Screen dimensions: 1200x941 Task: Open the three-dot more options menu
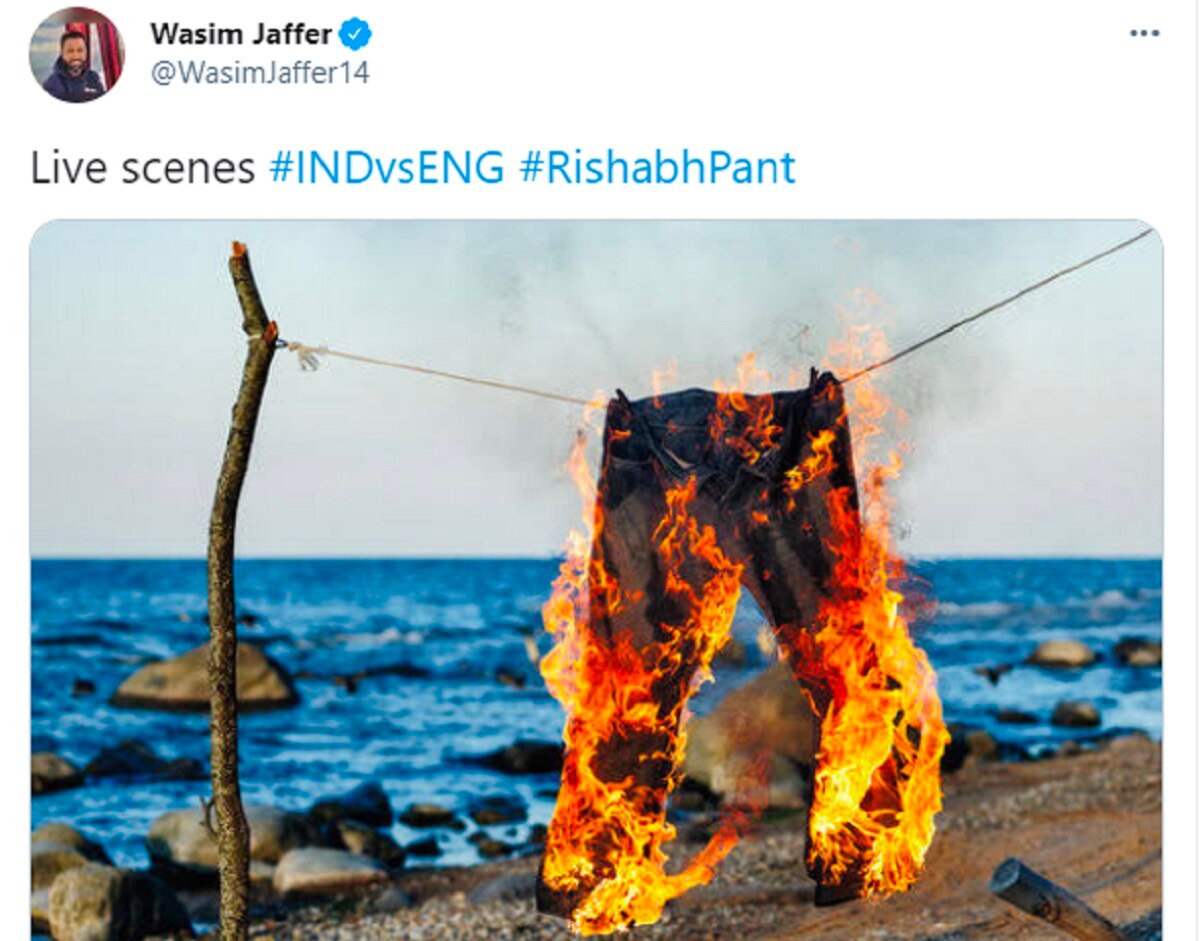click(x=1144, y=33)
